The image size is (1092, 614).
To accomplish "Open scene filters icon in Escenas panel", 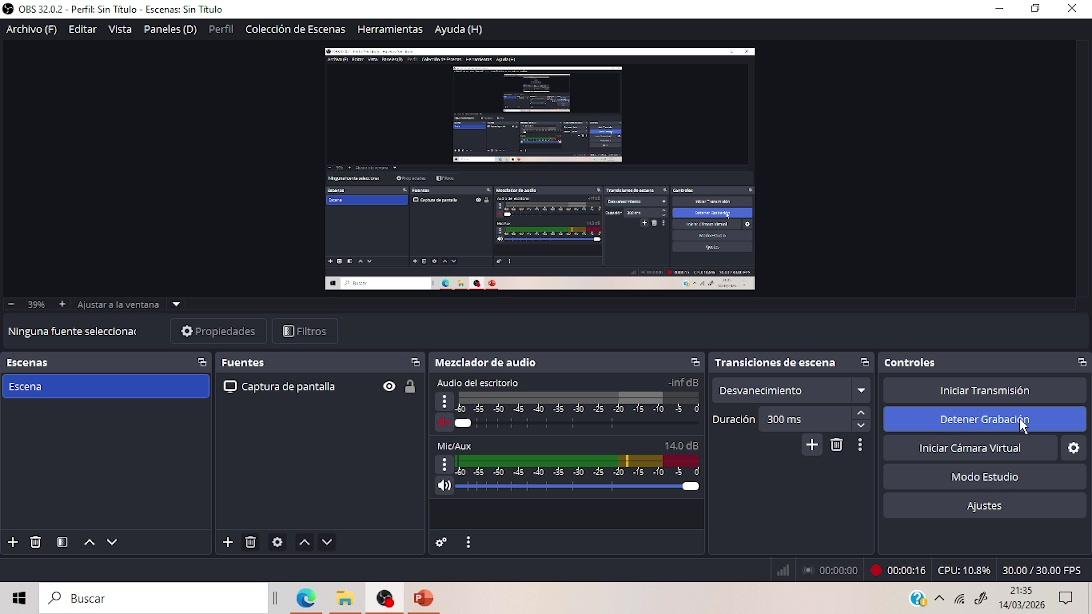I will click(x=62, y=543).
